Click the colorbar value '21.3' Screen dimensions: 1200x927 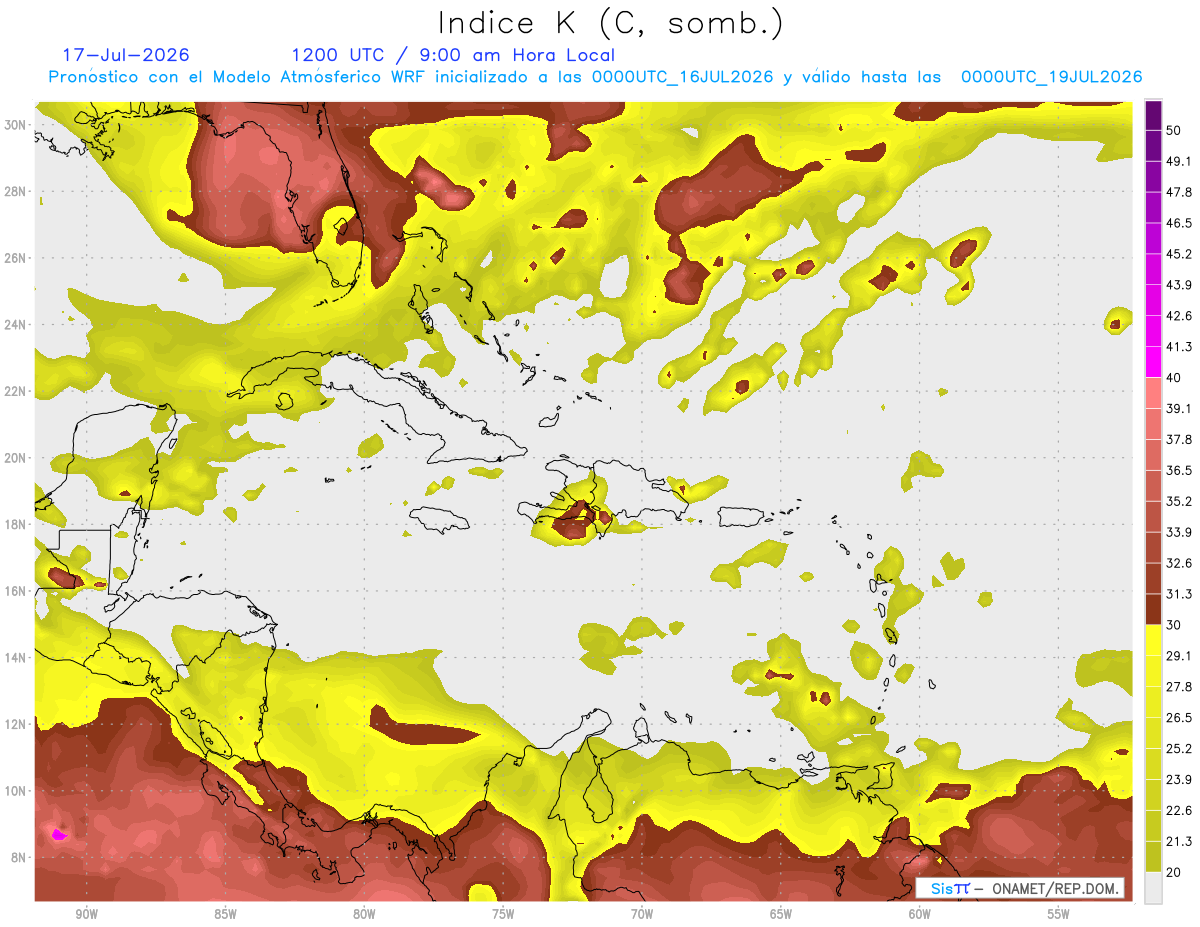coord(1179,842)
